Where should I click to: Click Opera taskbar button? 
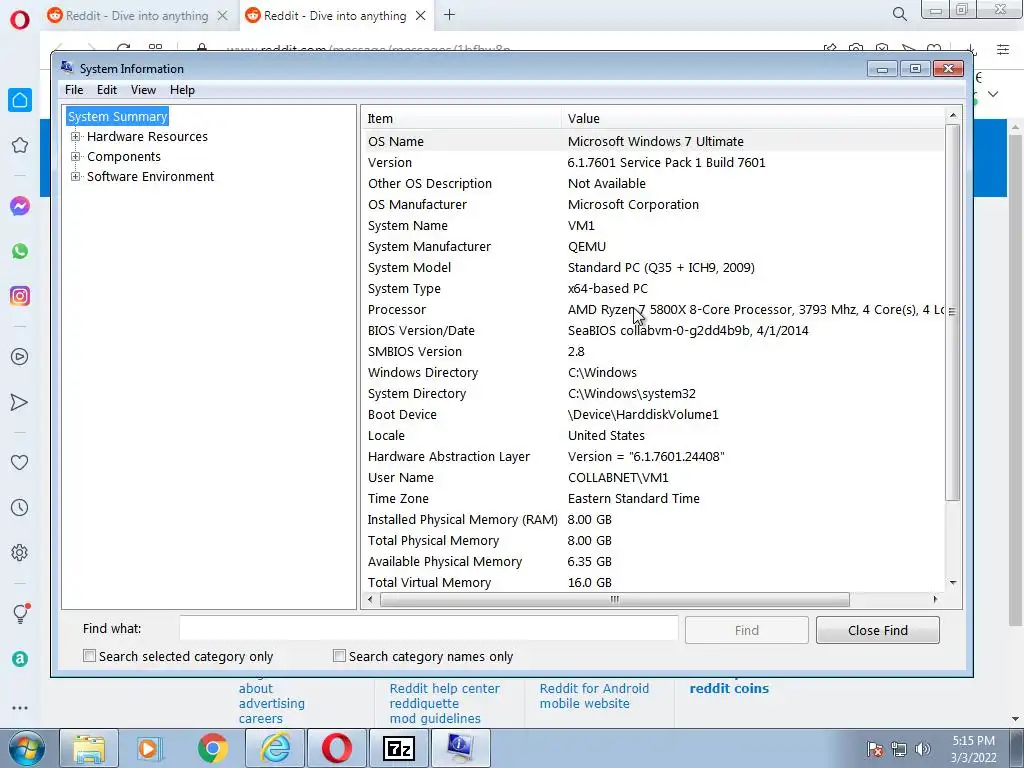pyautogui.click(x=336, y=748)
